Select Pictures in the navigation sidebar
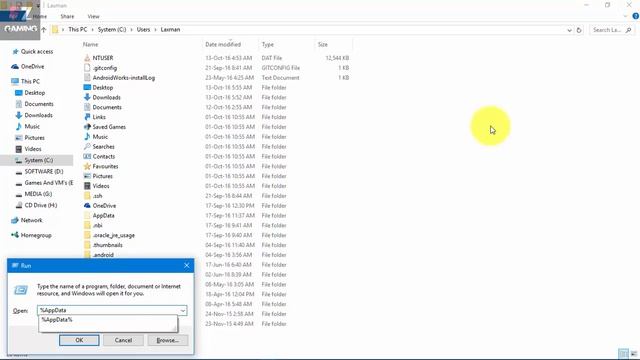This screenshot has width=640, height=360. click(34, 138)
